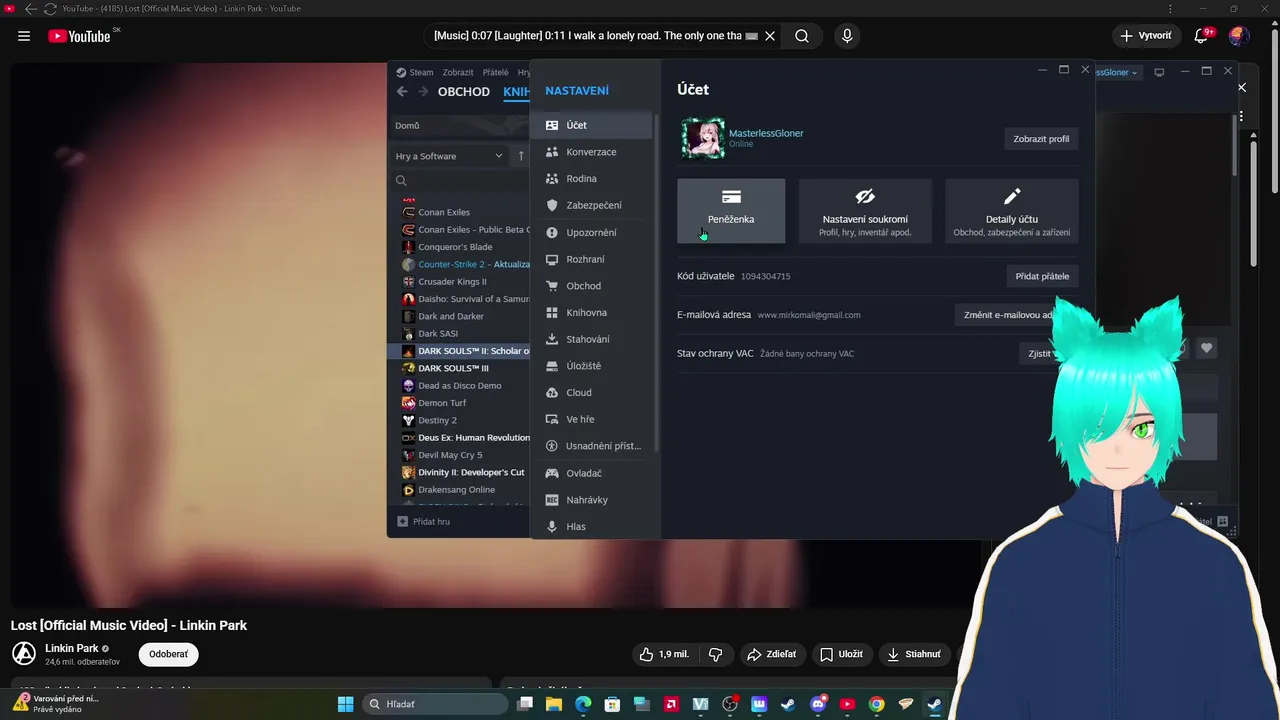This screenshot has width=1280, height=720.
Task: Launch Microsoft Edge from the taskbar
Action: (583, 704)
